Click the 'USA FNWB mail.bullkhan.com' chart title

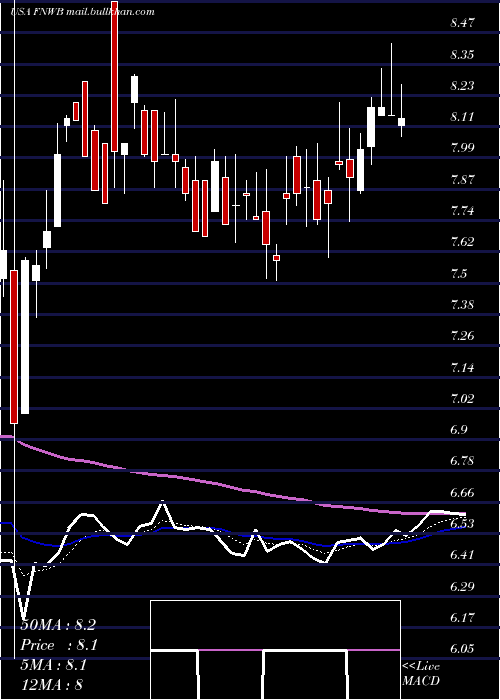pos(83,12)
